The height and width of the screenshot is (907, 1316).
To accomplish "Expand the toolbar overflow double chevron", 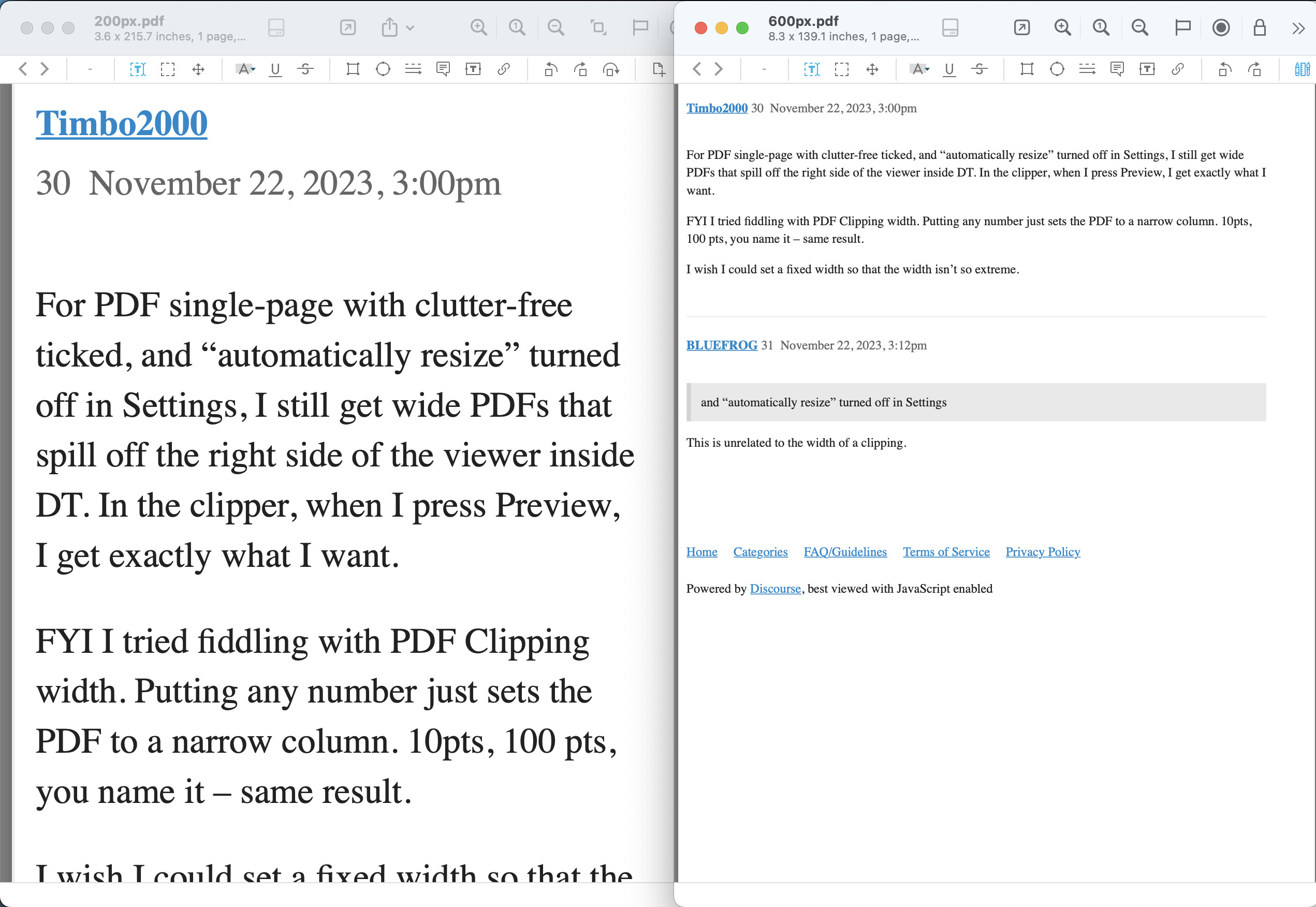I will 1298,28.
